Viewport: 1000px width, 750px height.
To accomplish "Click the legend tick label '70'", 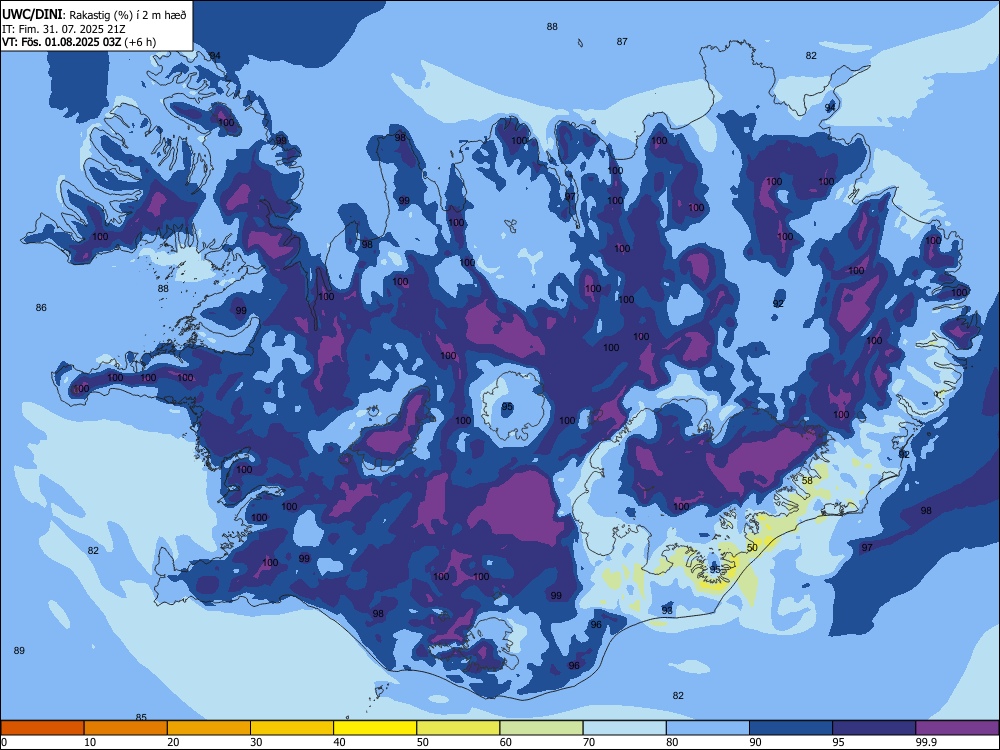I will (589, 742).
